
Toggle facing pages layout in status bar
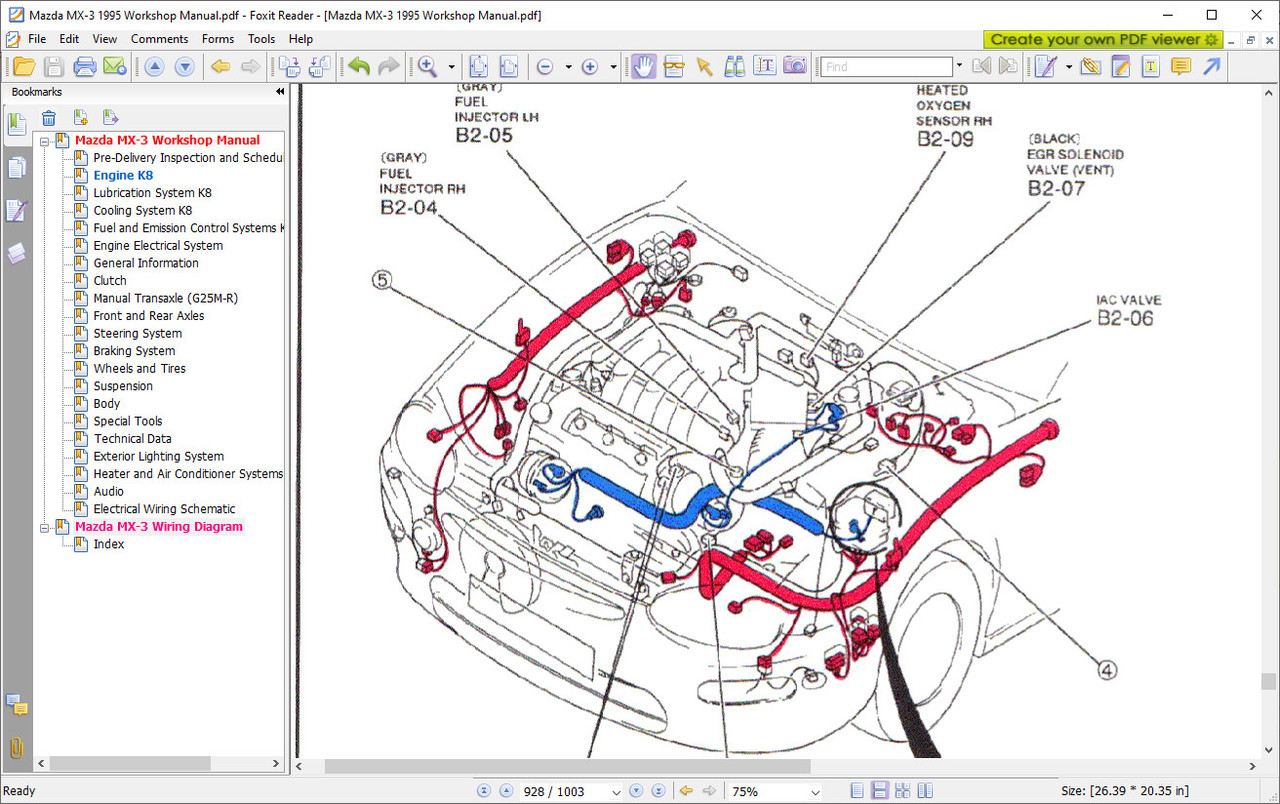(x=925, y=791)
